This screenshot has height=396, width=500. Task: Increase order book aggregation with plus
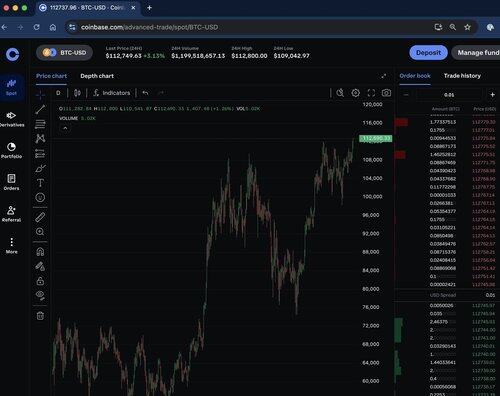[x=492, y=95]
